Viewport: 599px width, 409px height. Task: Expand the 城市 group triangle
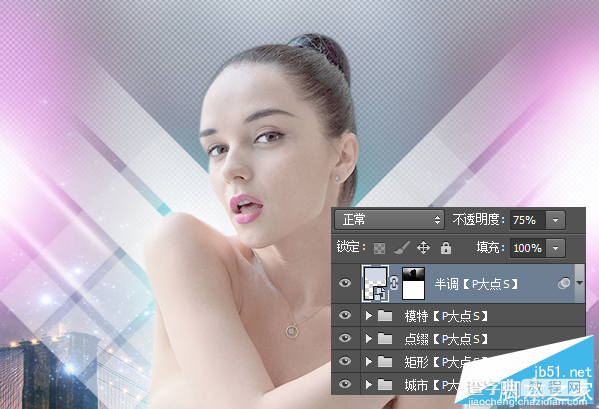tap(368, 384)
